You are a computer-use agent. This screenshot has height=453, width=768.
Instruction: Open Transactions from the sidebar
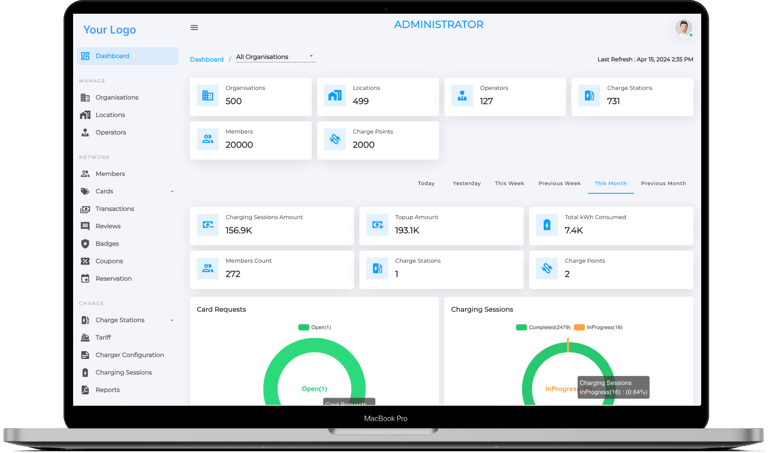click(115, 209)
